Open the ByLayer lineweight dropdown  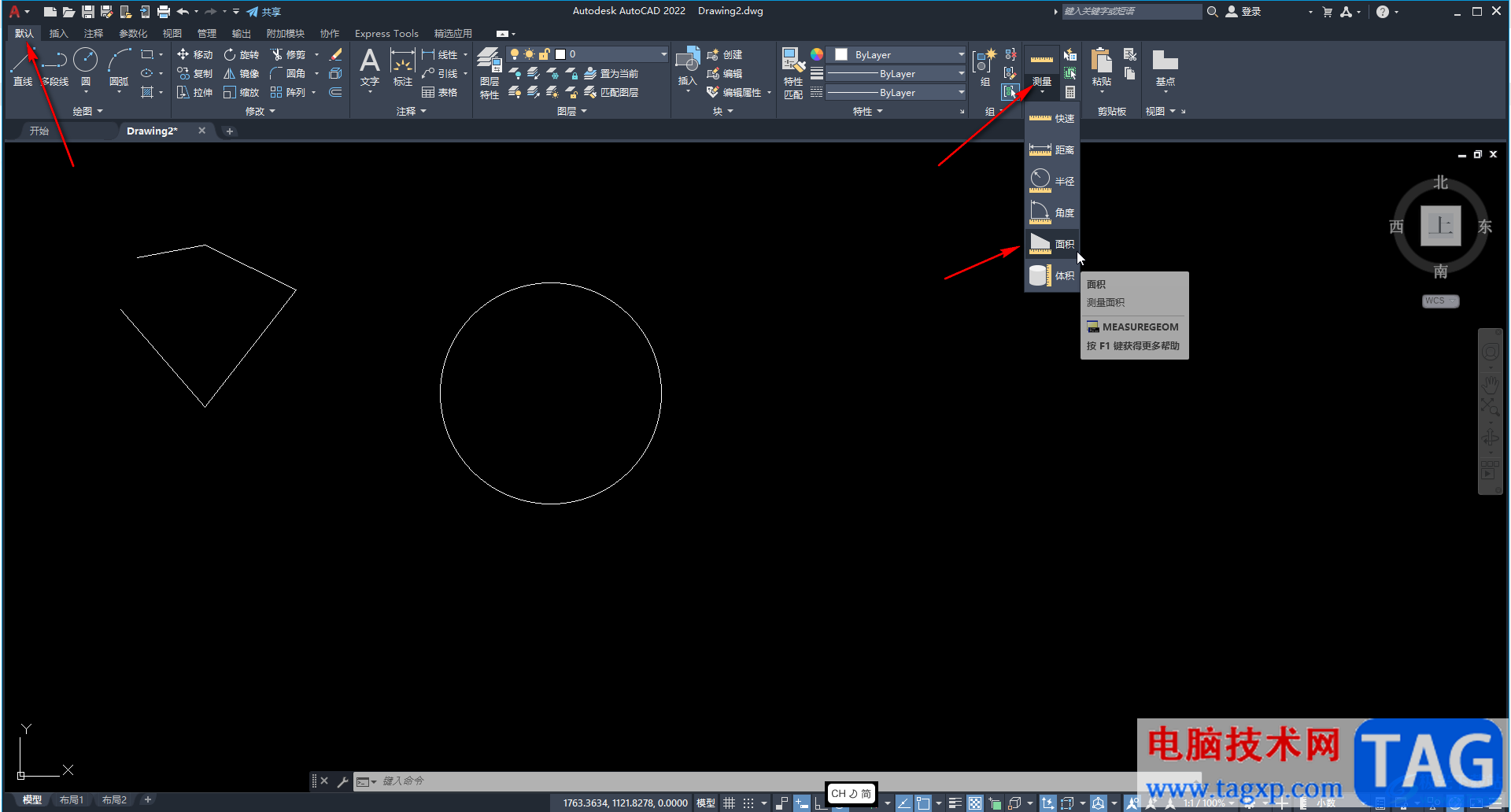pyautogui.click(x=896, y=73)
